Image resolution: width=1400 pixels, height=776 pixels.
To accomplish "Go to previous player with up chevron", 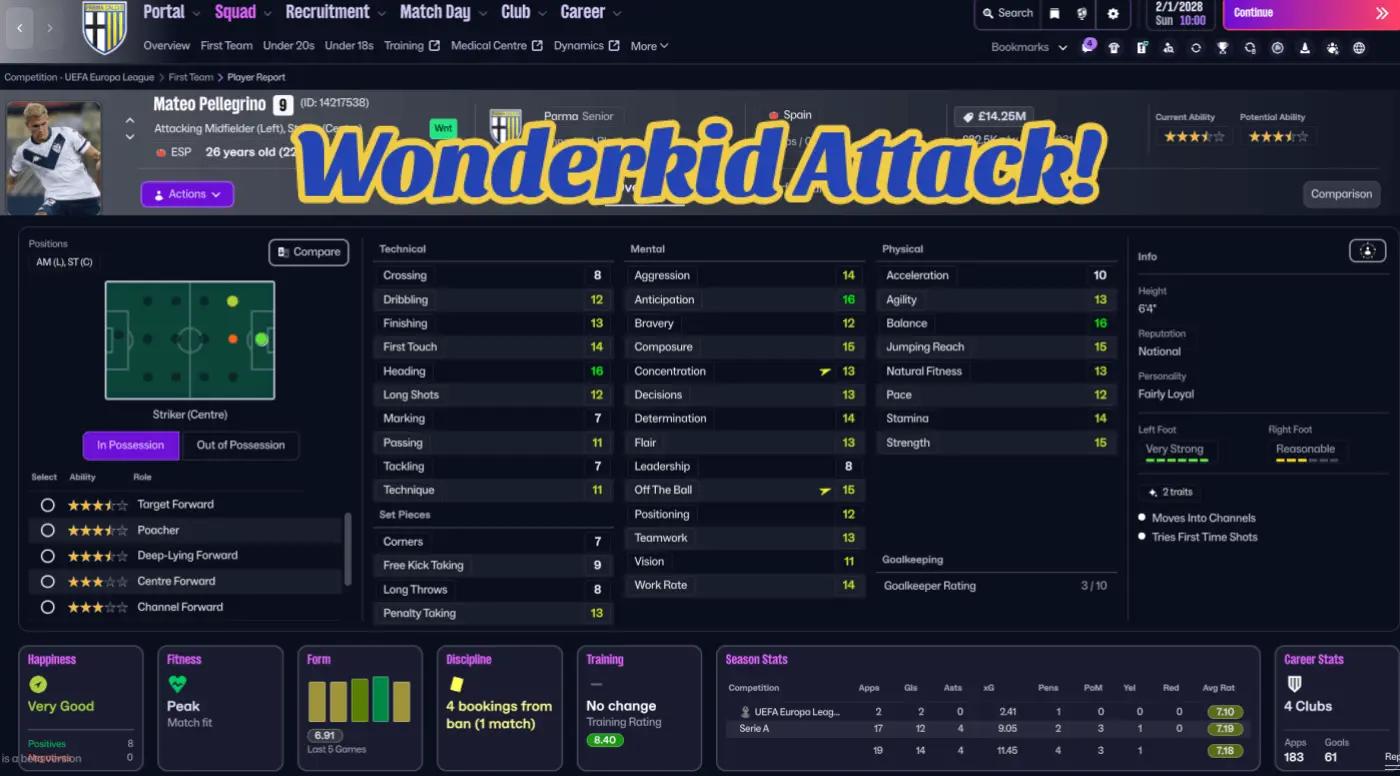I will [x=130, y=121].
